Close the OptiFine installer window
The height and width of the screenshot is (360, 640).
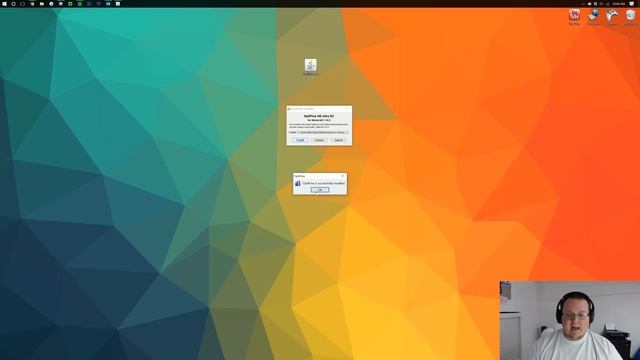click(x=347, y=109)
